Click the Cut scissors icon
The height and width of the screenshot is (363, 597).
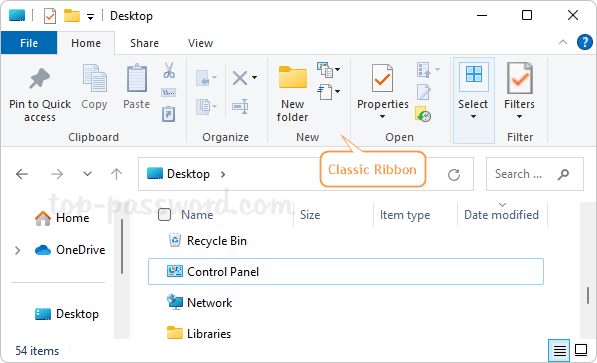(x=169, y=70)
